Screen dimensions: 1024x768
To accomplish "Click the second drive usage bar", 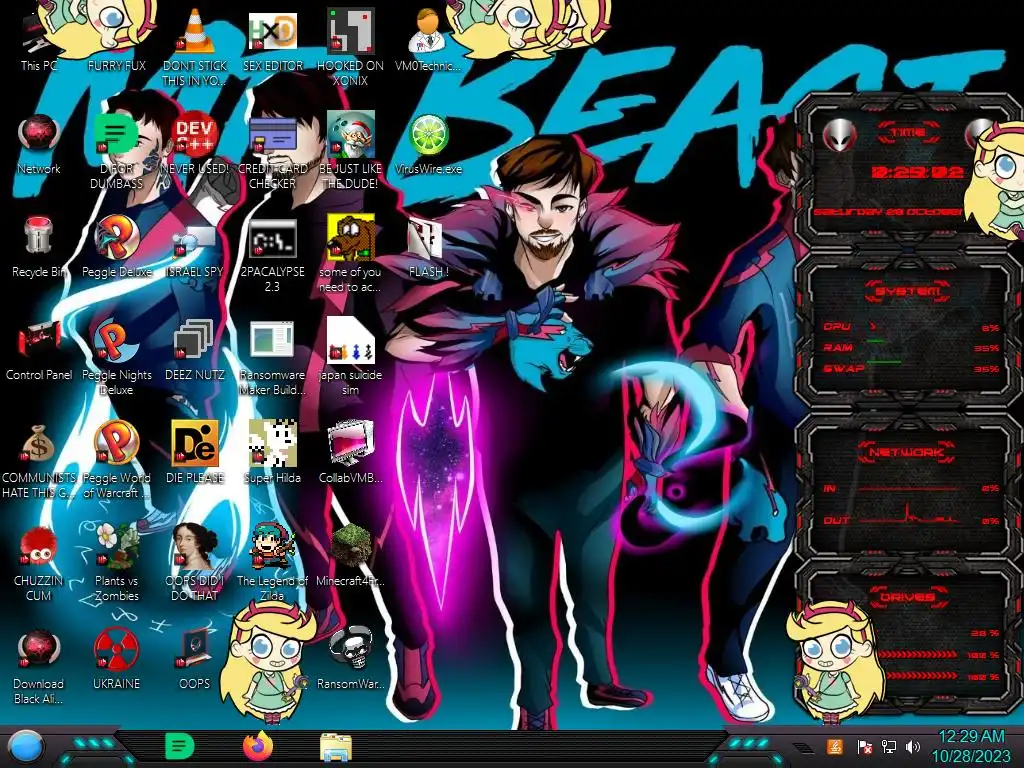I will point(918,654).
